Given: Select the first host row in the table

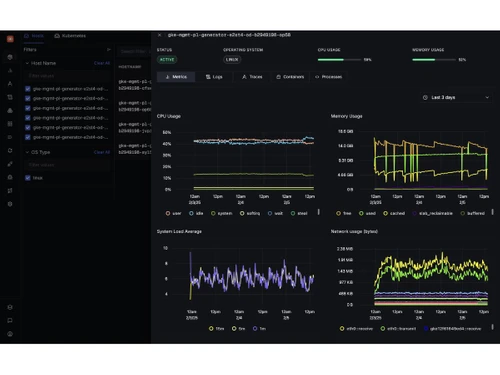Looking at the screenshot, I should [x=135, y=85].
